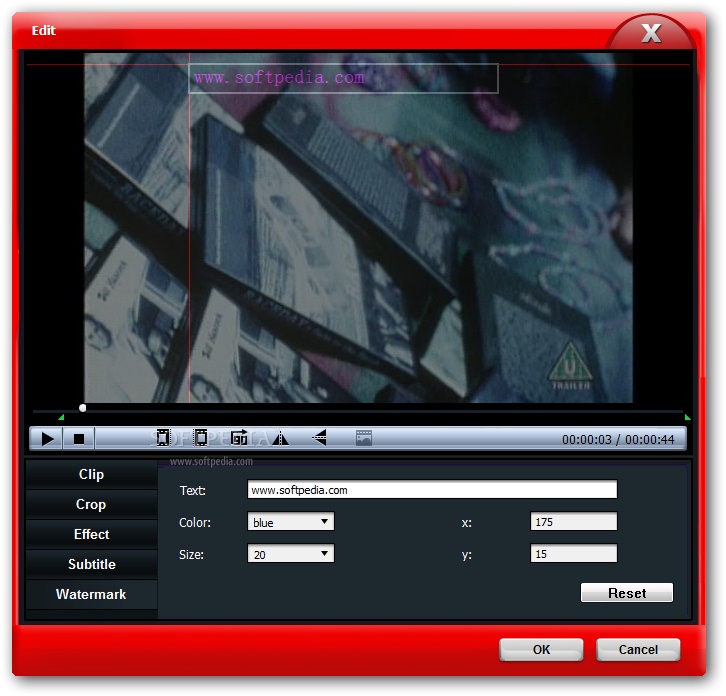Image resolution: width=726 pixels, height=696 pixels.
Task: Select the watermark text box on video
Action: tap(343, 78)
